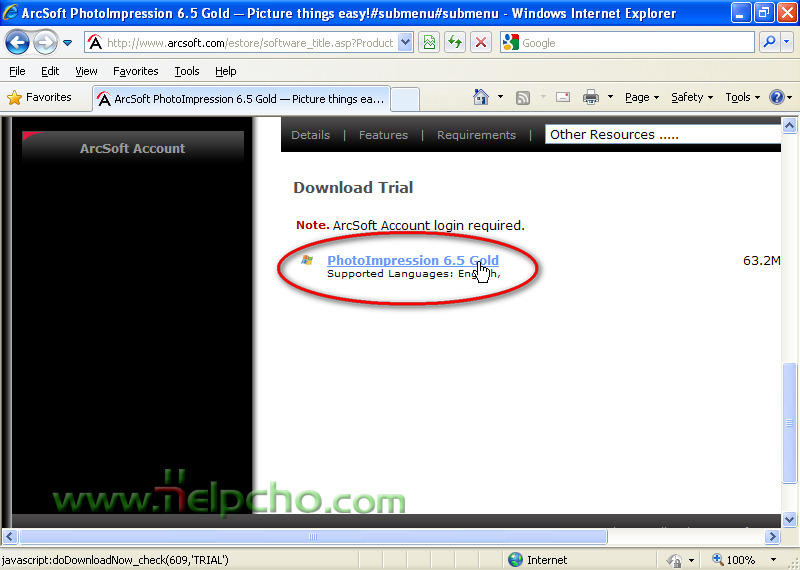Click the Internet zone globe in status bar
800x570 pixels.
(515, 560)
